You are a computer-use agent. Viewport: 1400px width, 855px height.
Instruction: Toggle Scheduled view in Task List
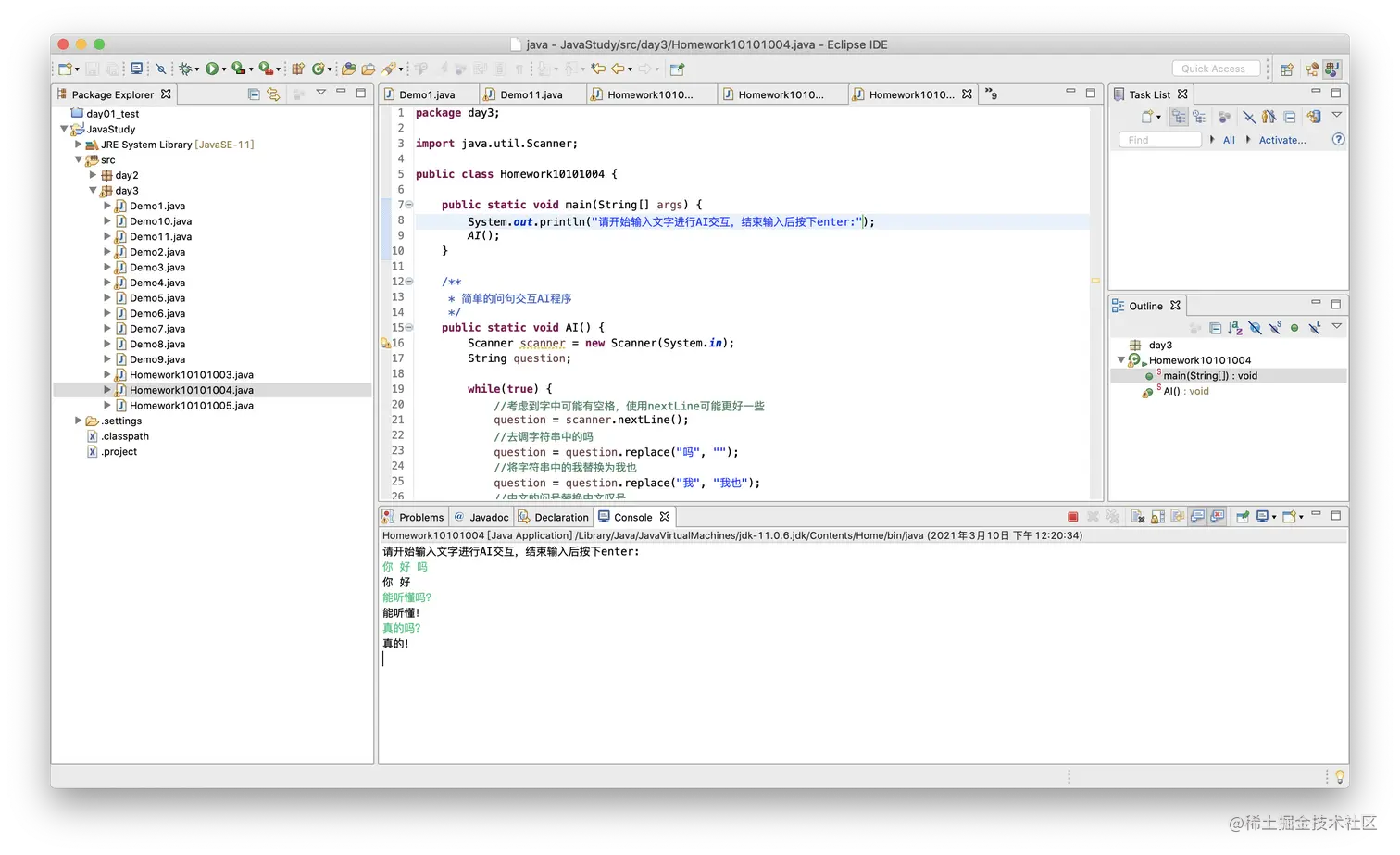click(1199, 117)
